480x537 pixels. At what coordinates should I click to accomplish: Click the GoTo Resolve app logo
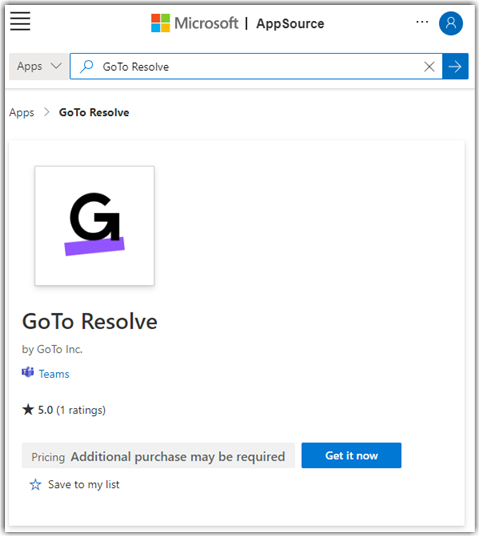(94, 226)
